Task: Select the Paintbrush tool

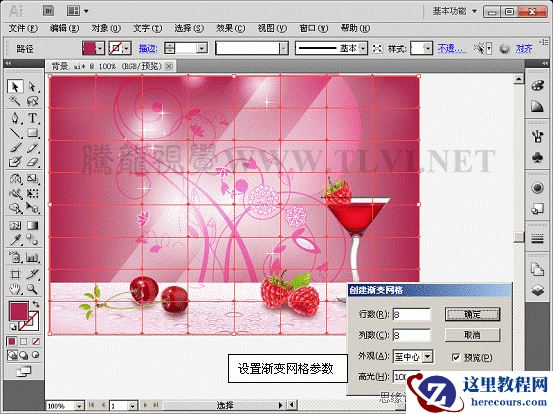Action: pyautogui.click(x=15, y=147)
